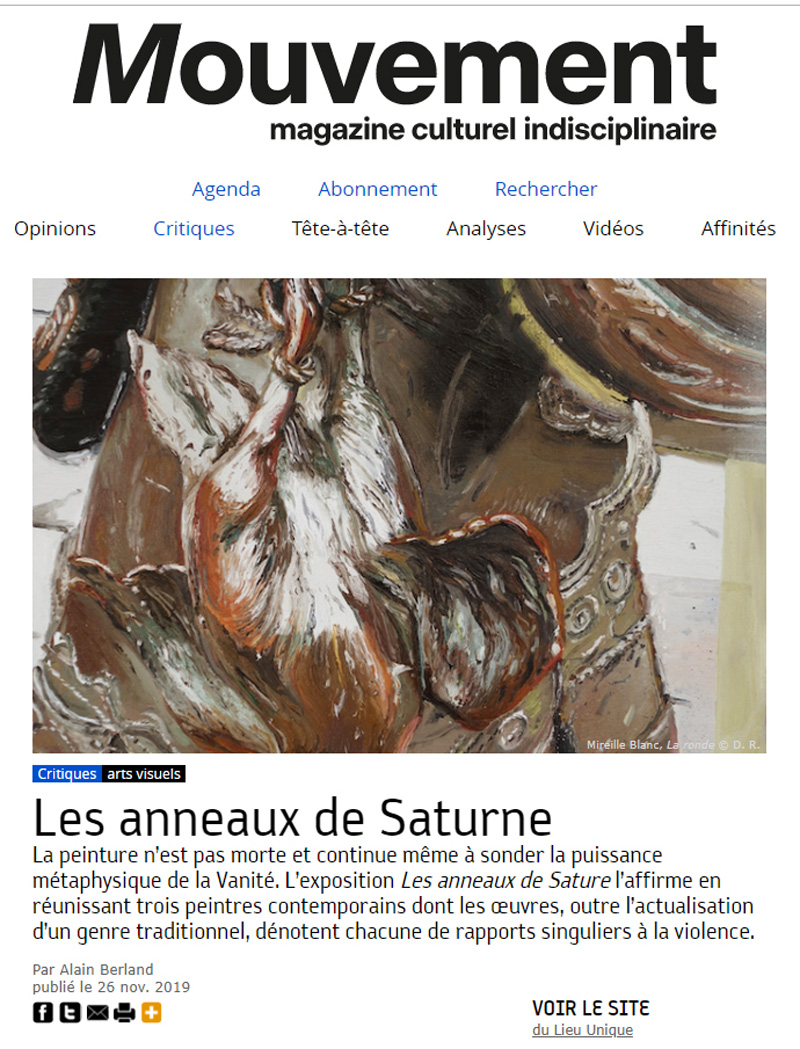Image resolution: width=800 pixels, height=1049 pixels.
Task: Open Tête-à-tête menu section
Action: 340,229
